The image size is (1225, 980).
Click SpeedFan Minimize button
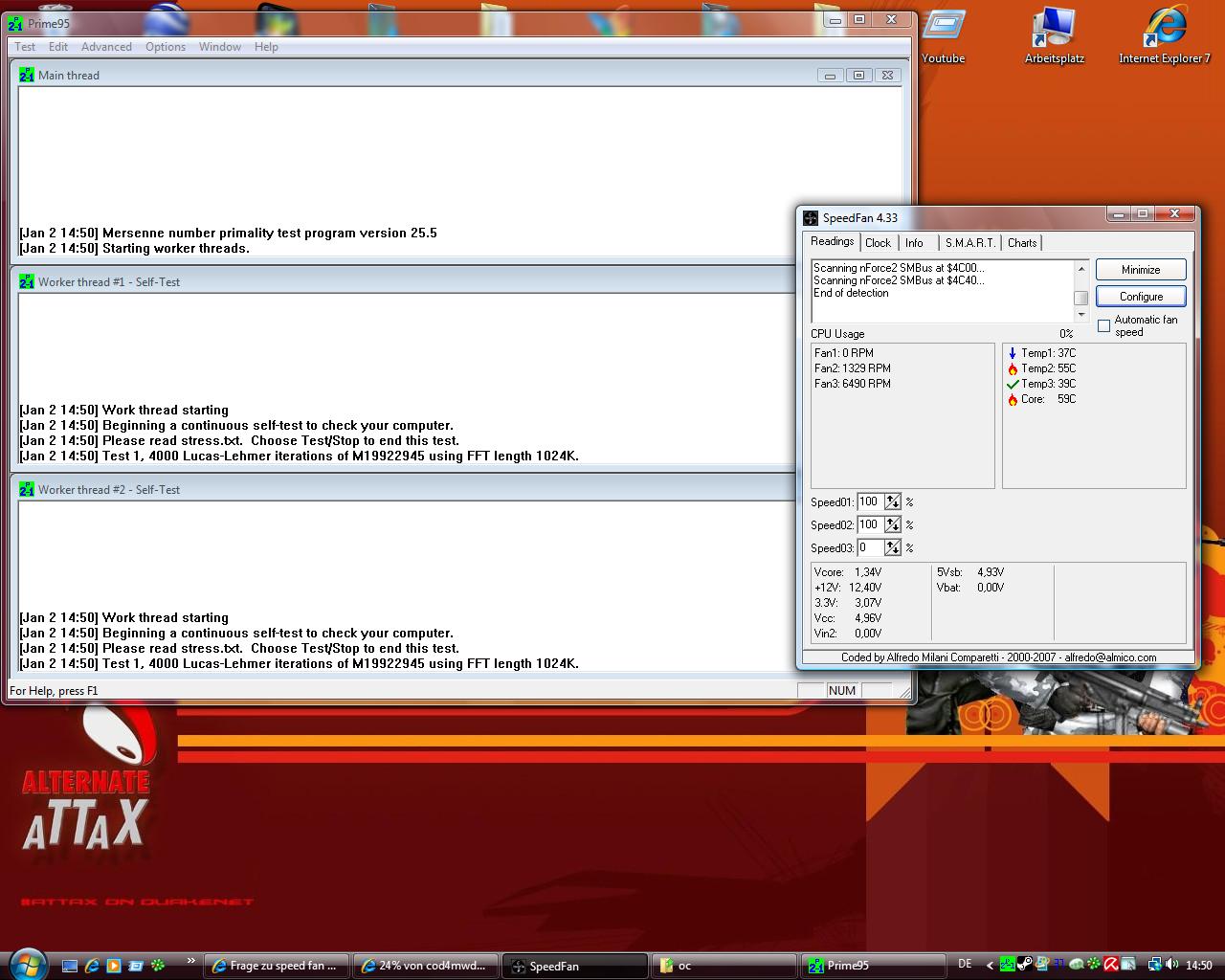1141,270
